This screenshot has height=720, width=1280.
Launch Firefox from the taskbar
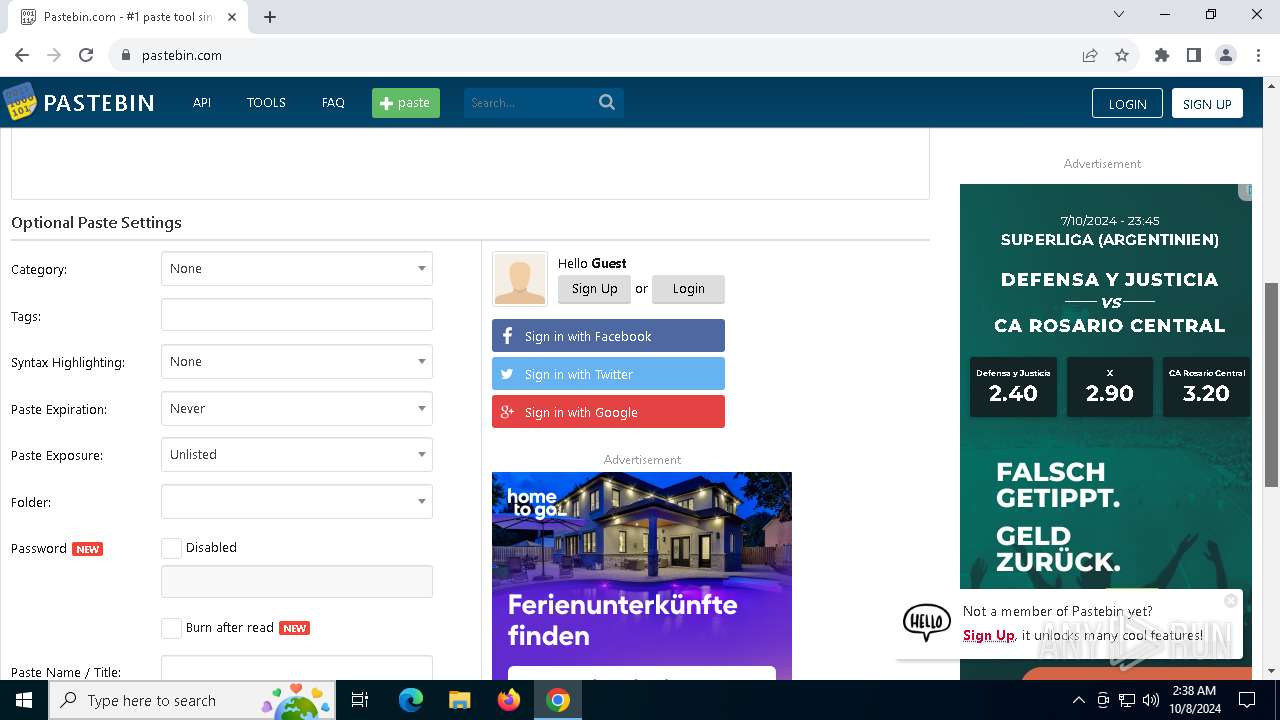509,700
